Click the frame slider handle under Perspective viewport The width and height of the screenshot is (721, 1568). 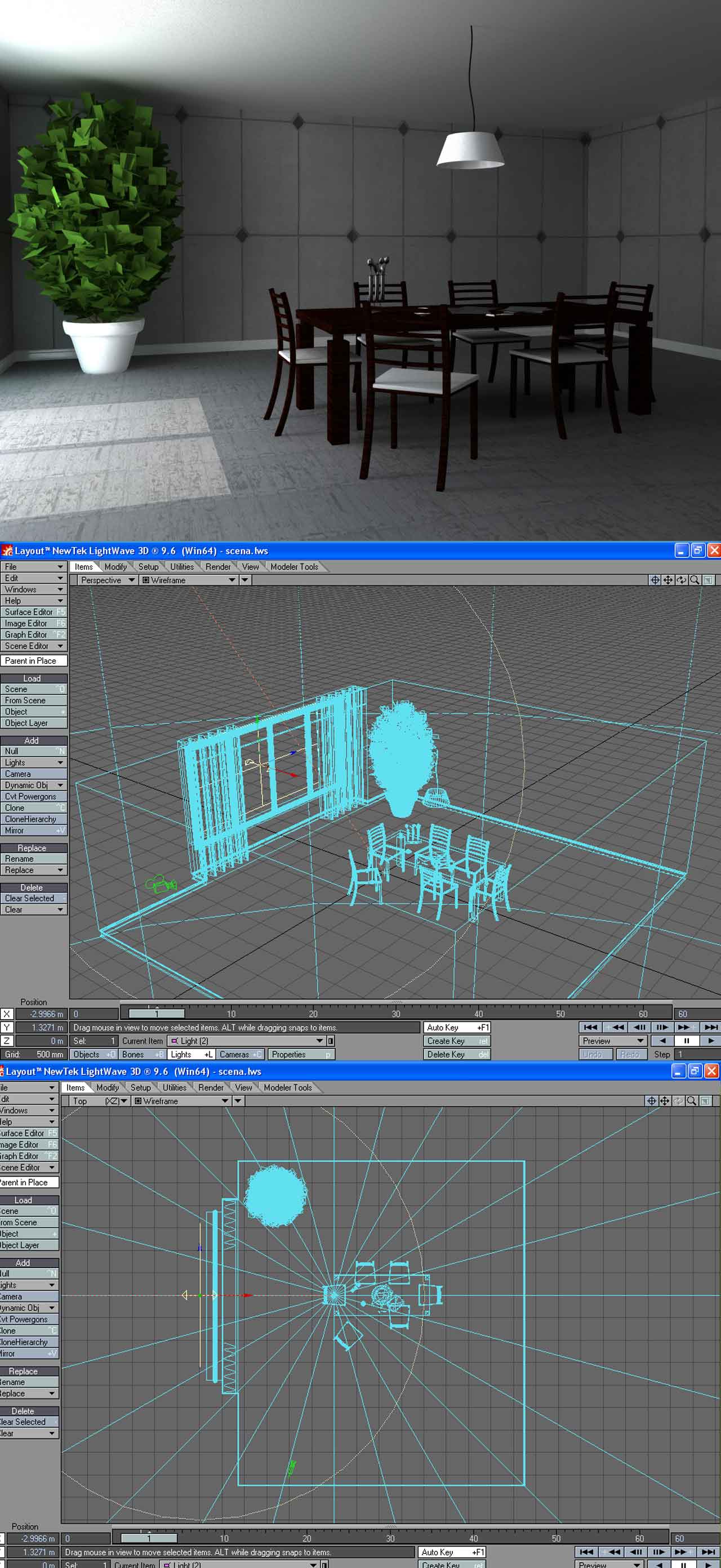pyautogui.click(x=157, y=1014)
